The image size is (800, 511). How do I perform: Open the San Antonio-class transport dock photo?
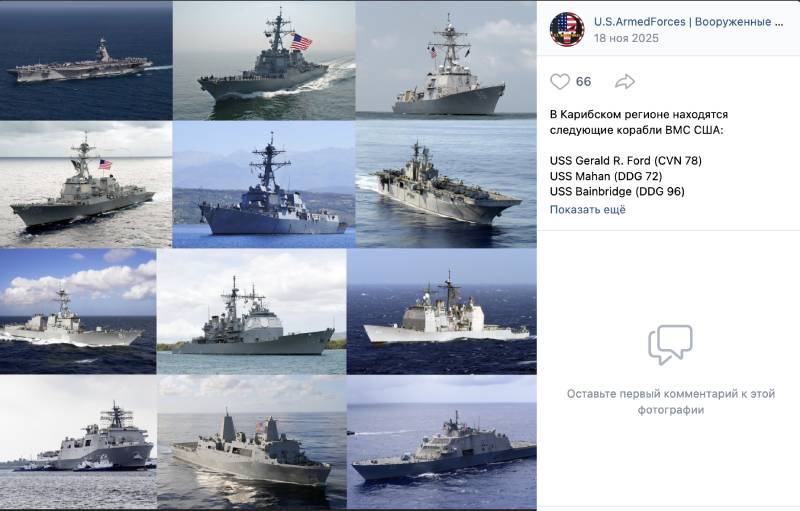pyautogui.click(x=252, y=442)
